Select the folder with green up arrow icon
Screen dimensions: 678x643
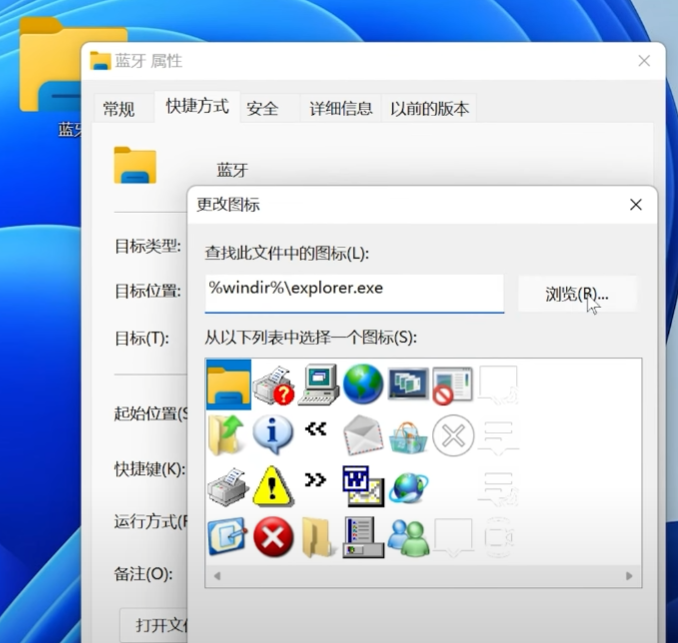pyautogui.click(x=227, y=435)
